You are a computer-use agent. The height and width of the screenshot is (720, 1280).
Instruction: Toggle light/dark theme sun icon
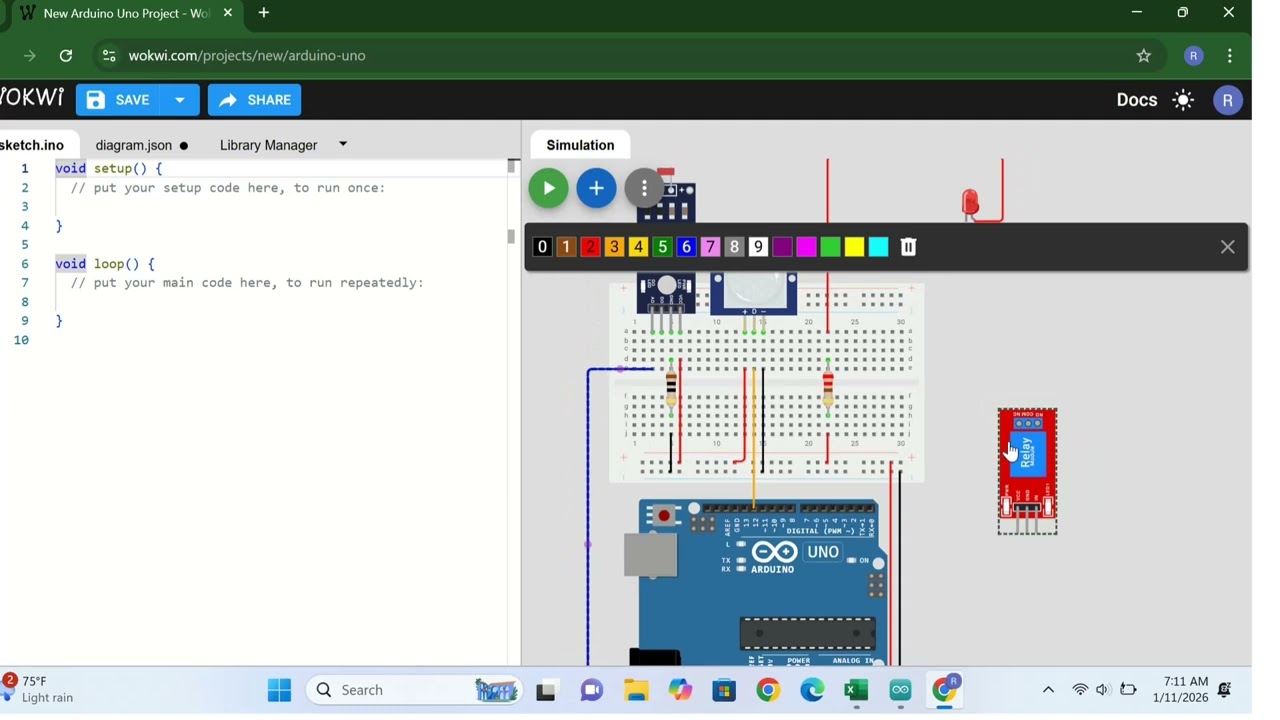[x=1183, y=100]
